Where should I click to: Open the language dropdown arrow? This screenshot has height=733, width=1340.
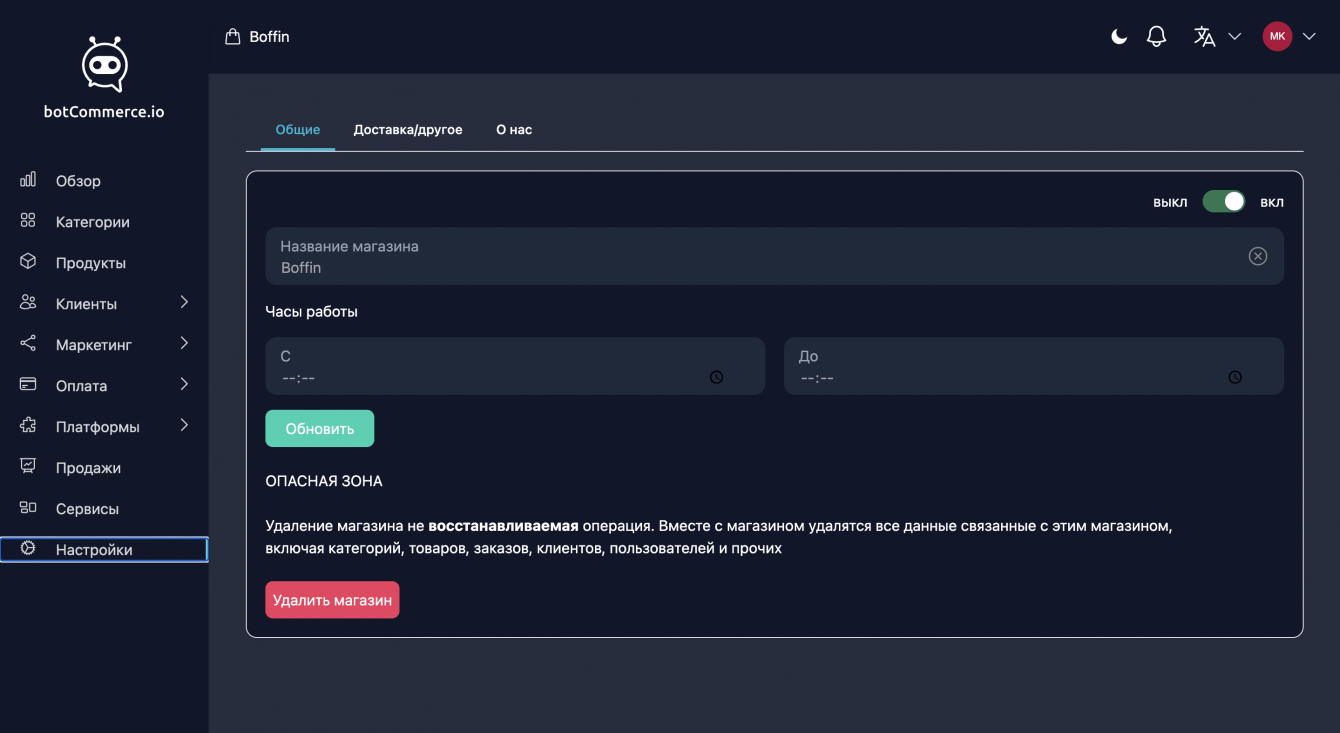click(1235, 37)
